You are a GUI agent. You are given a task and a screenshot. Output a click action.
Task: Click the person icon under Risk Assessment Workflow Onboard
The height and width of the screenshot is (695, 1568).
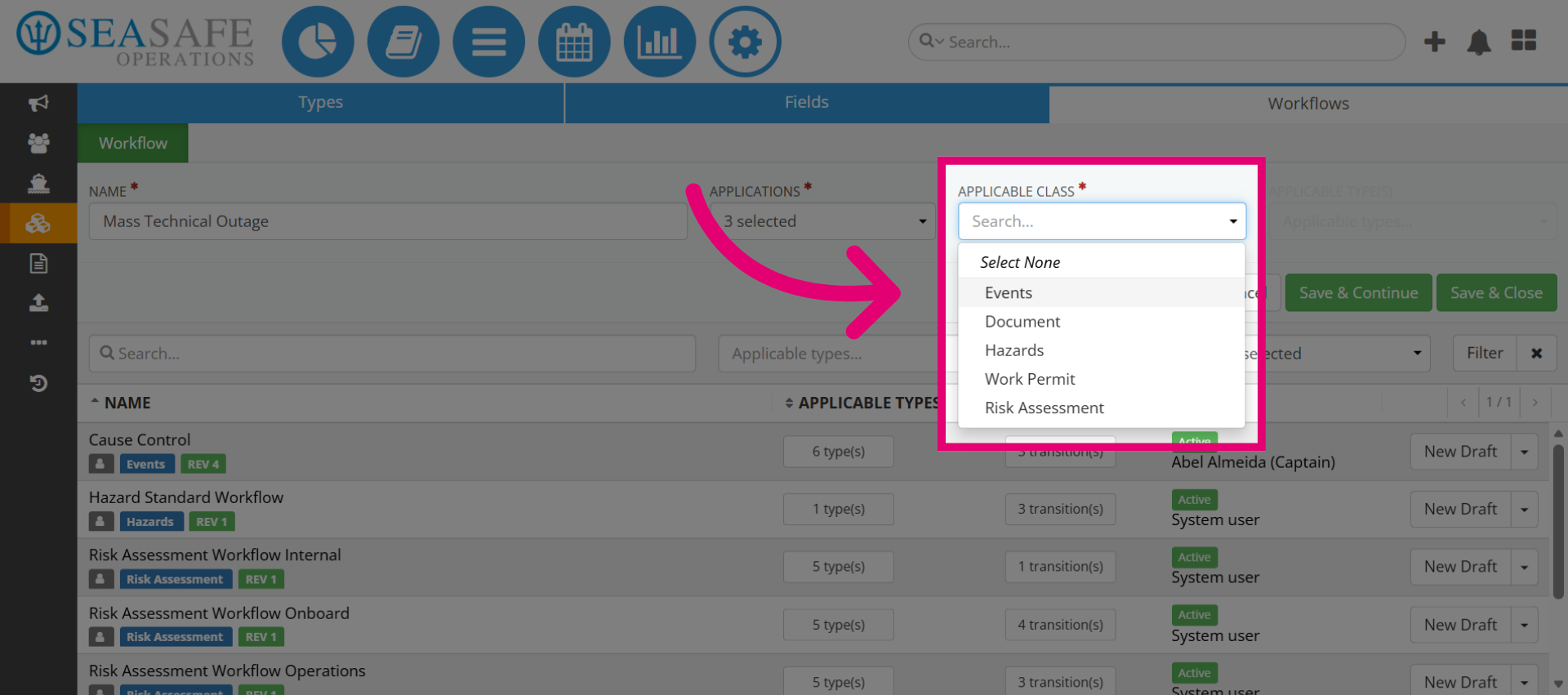(x=100, y=636)
